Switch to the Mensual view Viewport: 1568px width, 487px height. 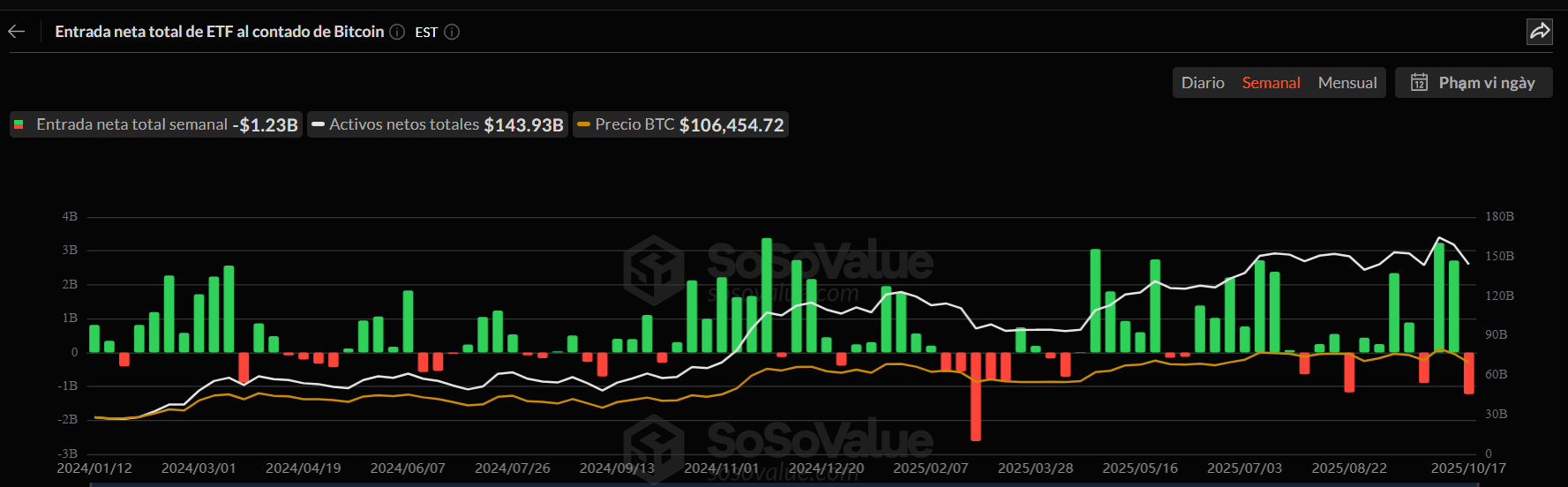tap(1347, 83)
